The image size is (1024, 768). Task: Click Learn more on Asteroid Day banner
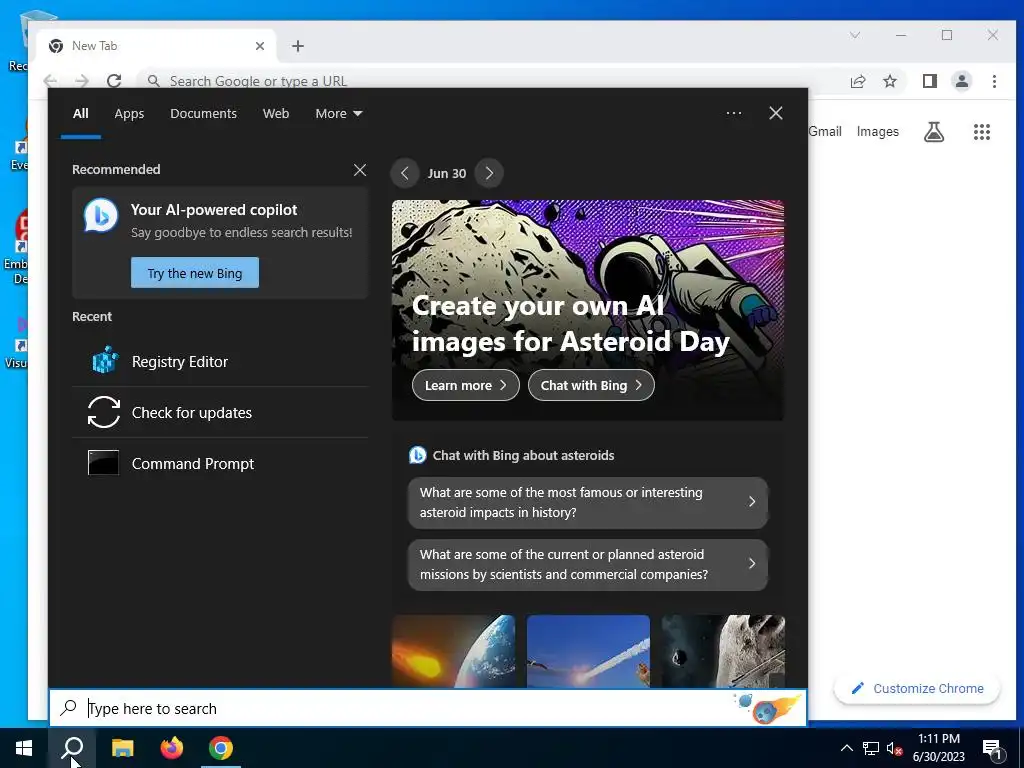pos(466,385)
